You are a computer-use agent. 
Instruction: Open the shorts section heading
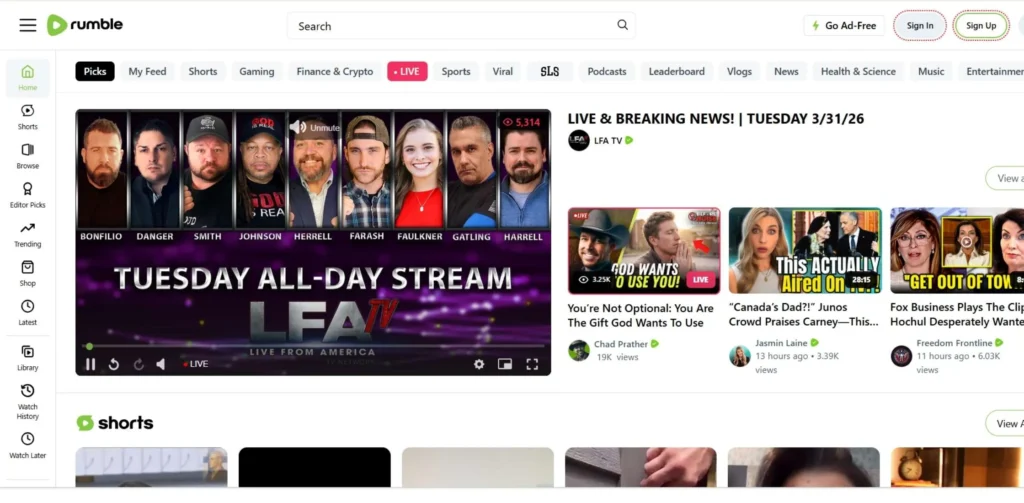click(115, 423)
